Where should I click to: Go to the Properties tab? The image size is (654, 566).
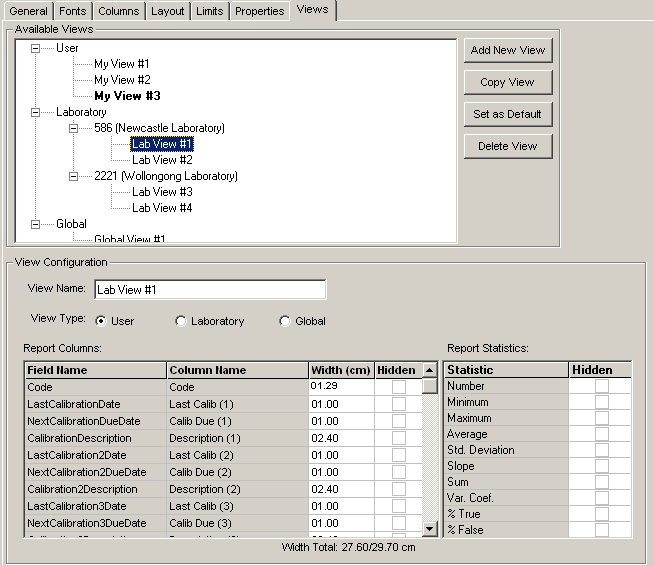(x=259, y=11)
